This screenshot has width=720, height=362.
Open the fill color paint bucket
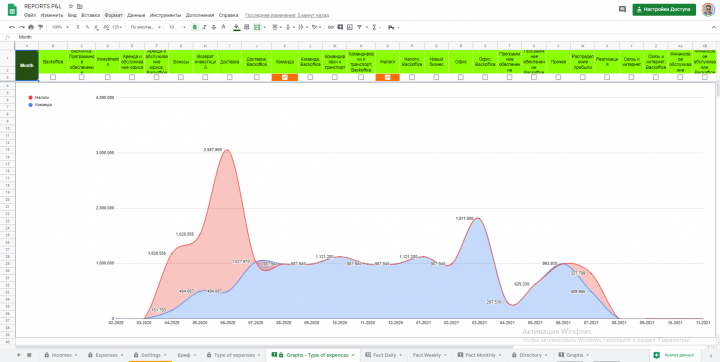[x=236, y=28]
